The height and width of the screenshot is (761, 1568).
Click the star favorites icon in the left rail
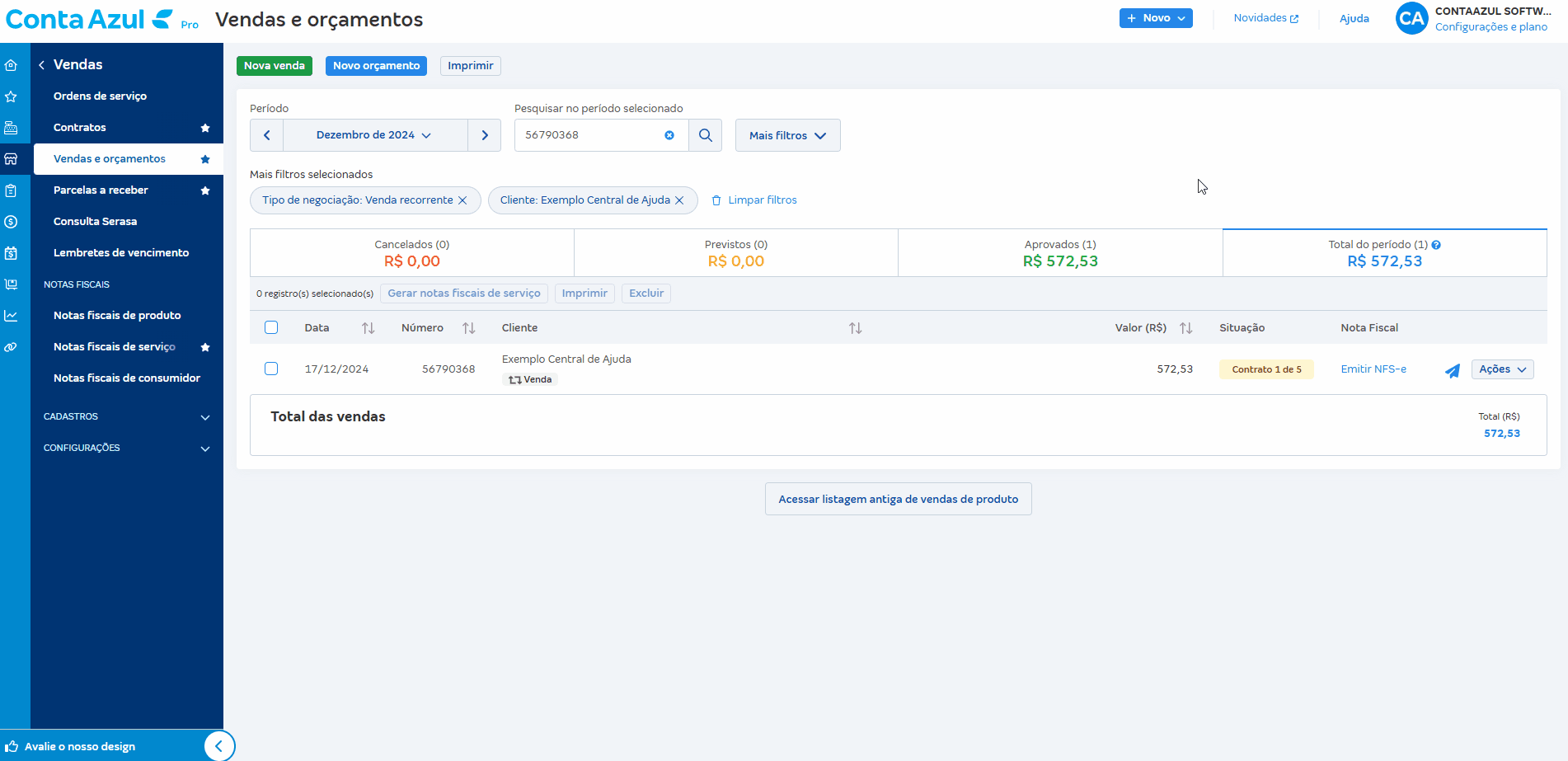click(11, 96)
